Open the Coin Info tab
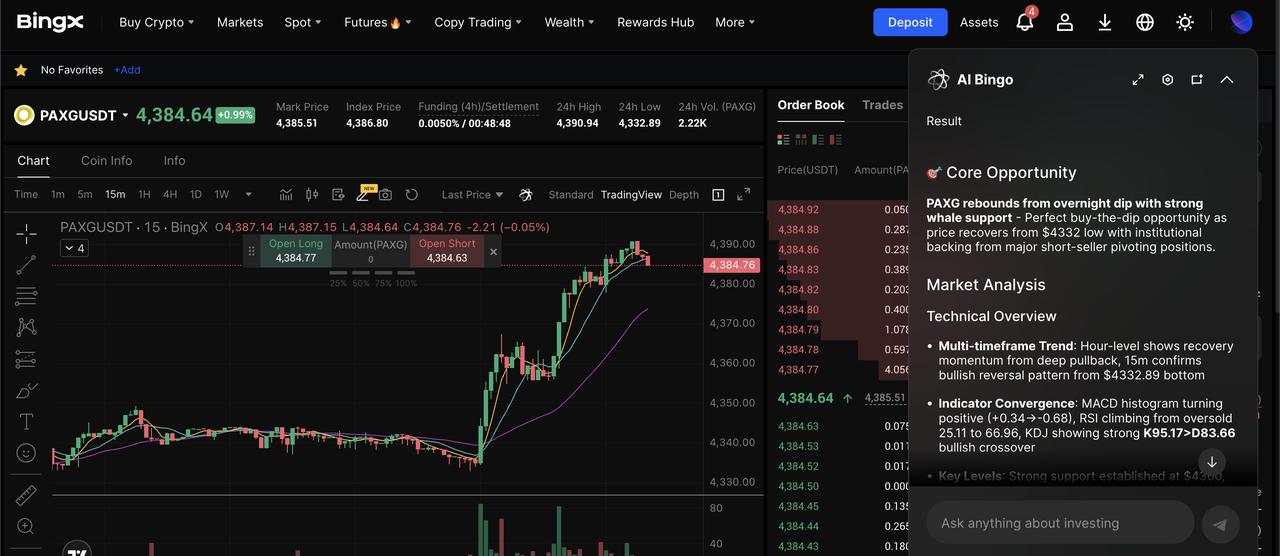 coord(106,161)
